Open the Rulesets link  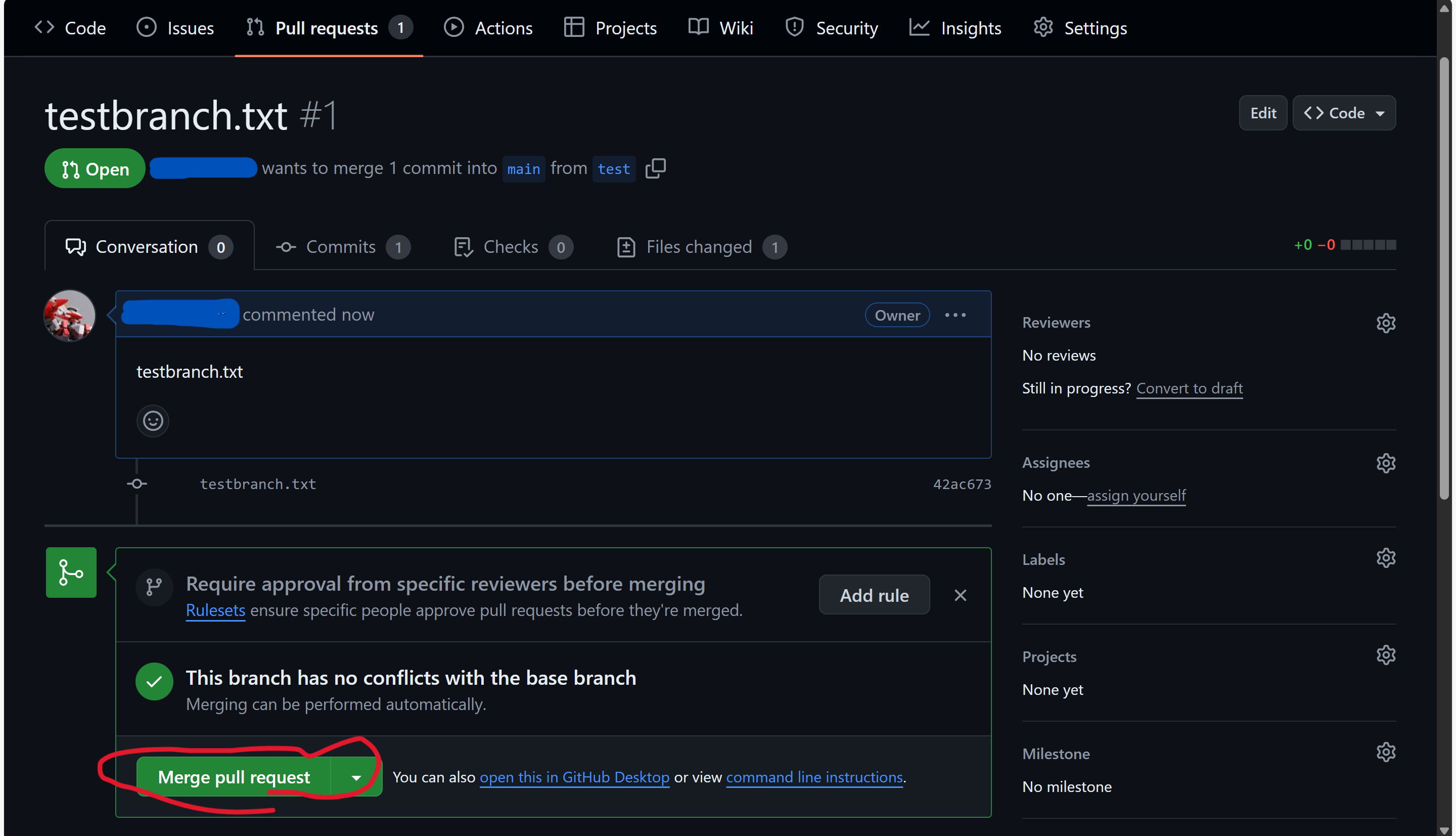click(x=215, y=610)
